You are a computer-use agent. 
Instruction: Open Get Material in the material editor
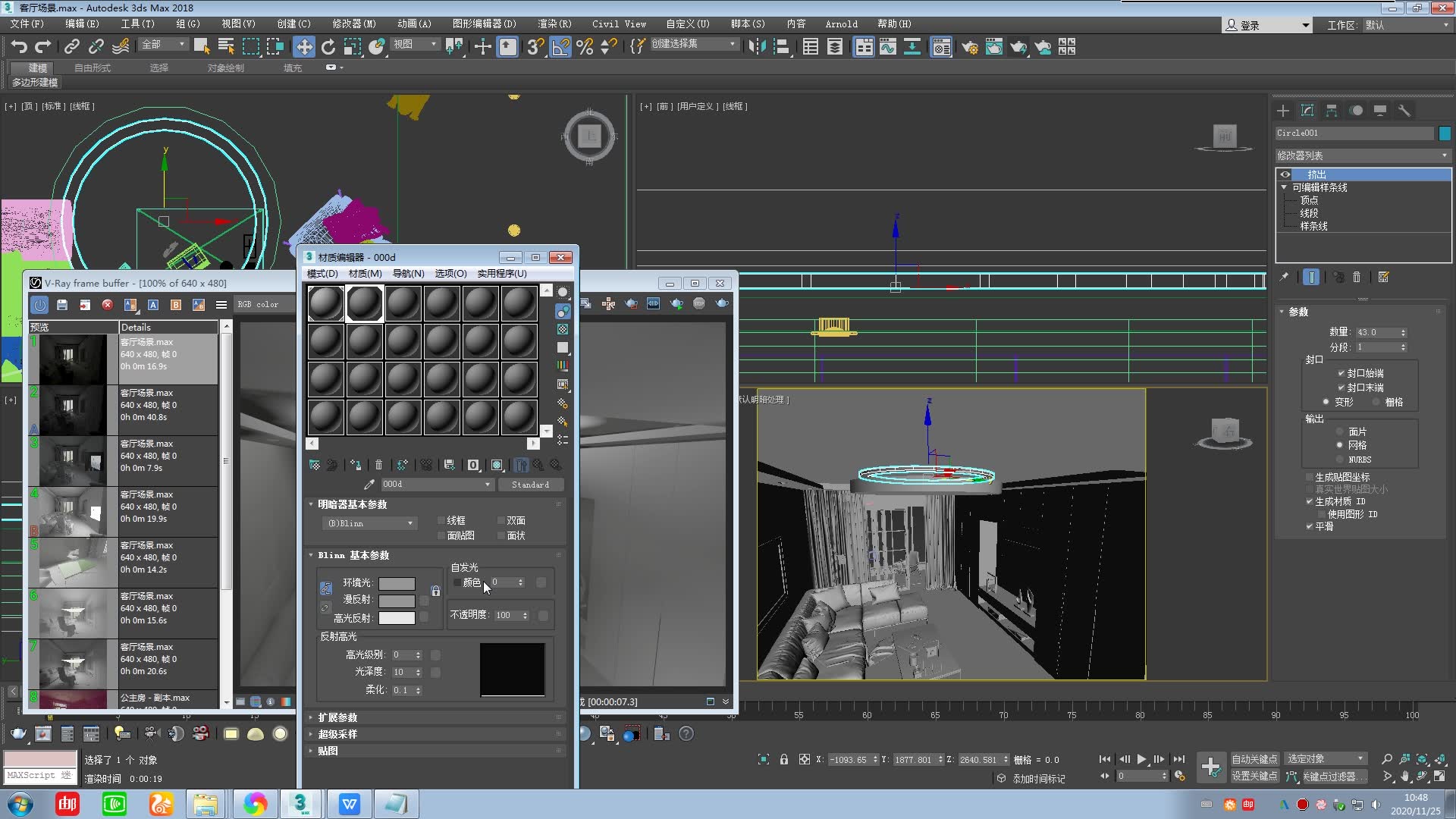(x=315, y=465)
